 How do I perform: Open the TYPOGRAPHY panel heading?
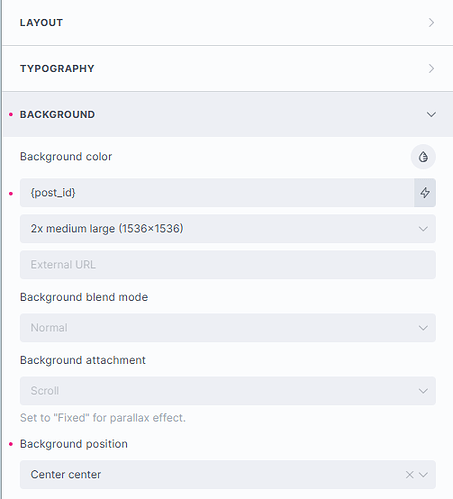[x=57, y=69]
